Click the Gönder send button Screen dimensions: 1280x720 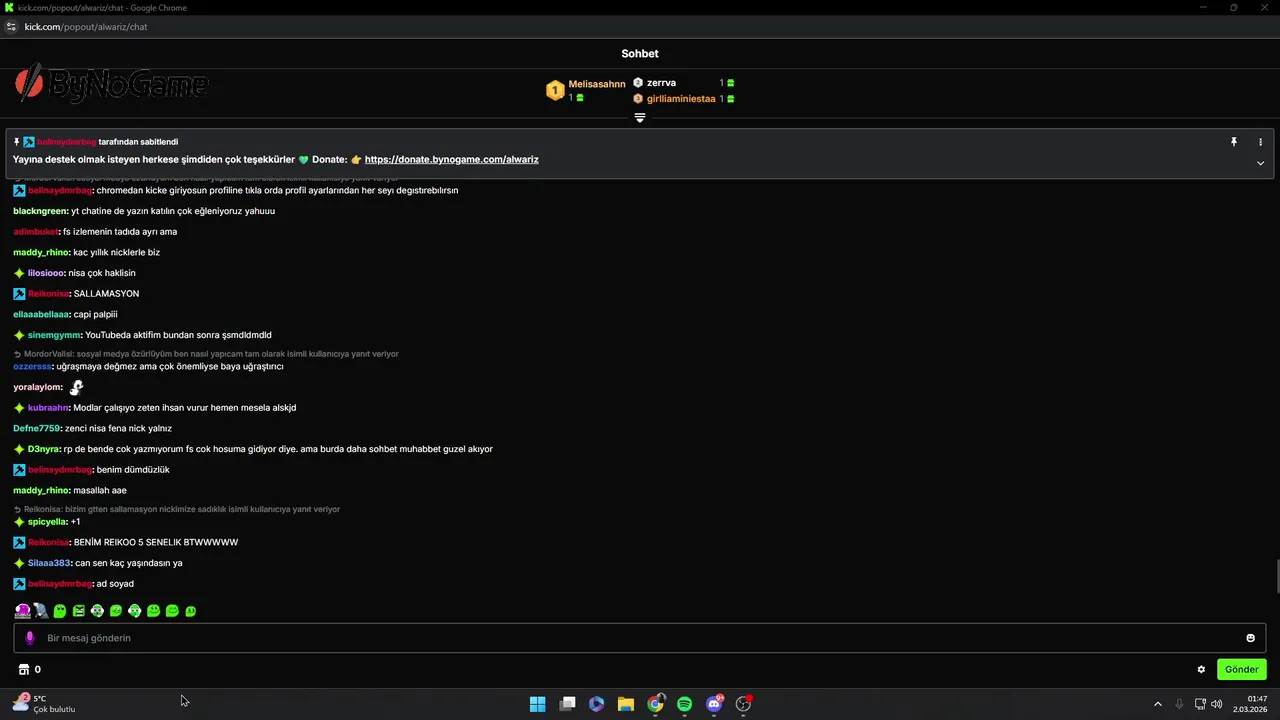[x=1241, y=669]
